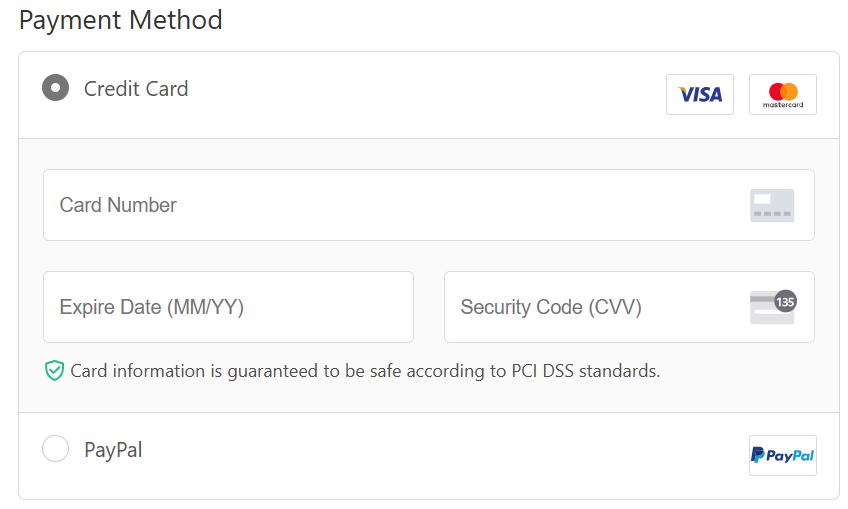Click the VISA logo icon

[x=700, y=95]
